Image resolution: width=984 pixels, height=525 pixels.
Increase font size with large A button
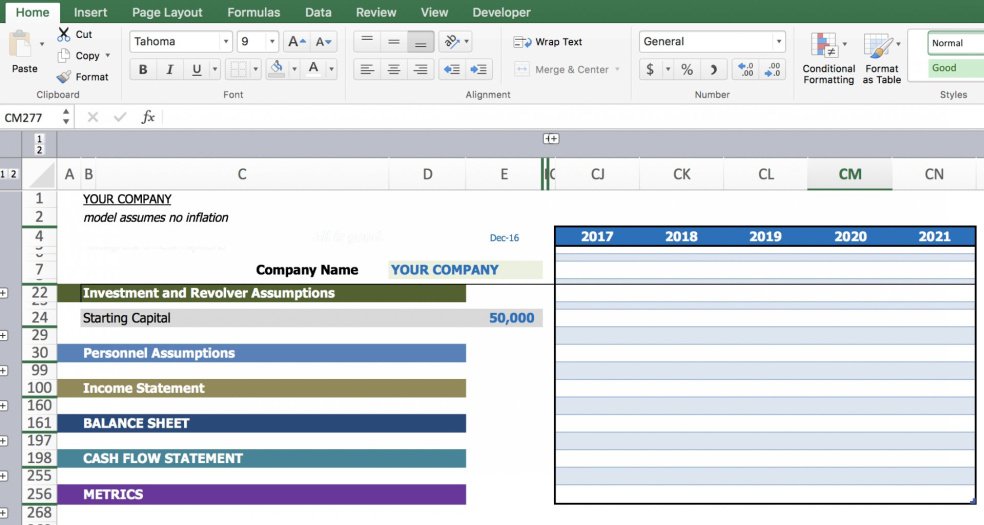click(296, 42)
